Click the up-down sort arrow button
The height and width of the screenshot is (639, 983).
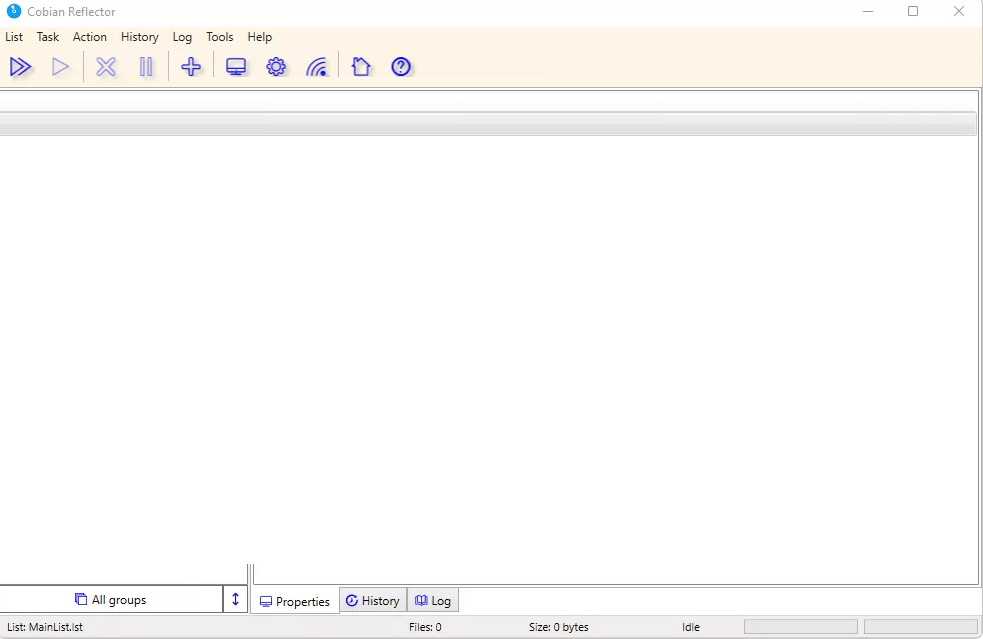tap(236, 600)
